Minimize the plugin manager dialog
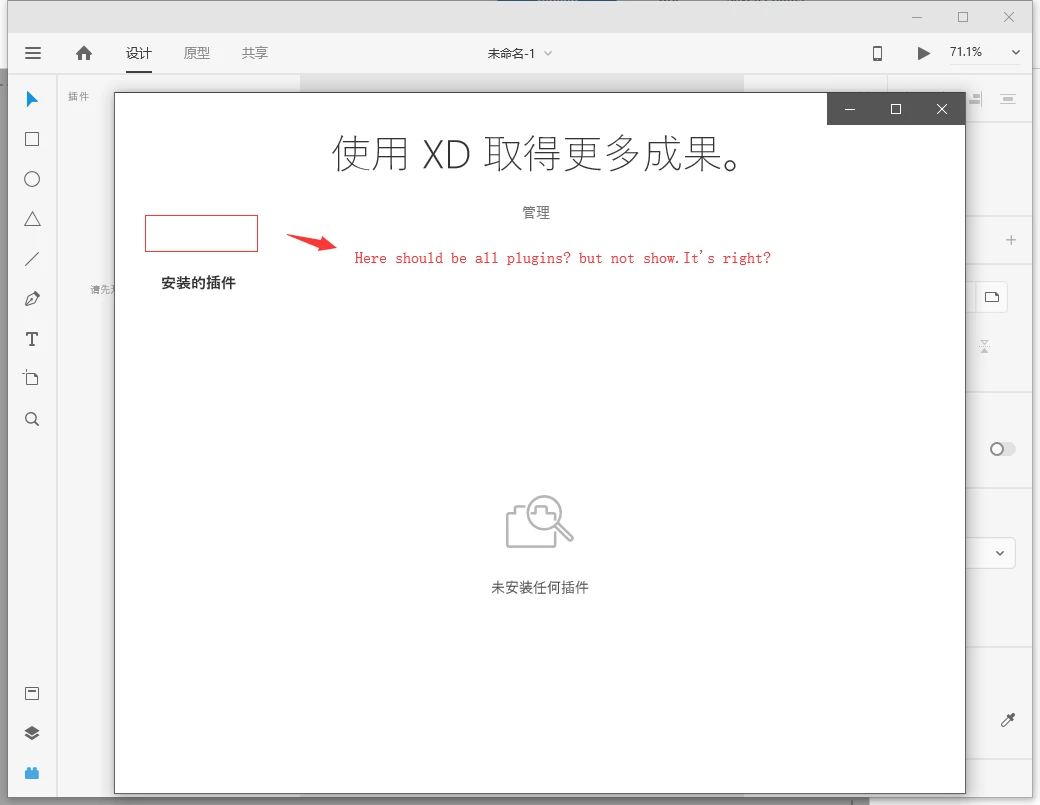The width and height of the screenshot is (1040, 805). tap(850, 109)
